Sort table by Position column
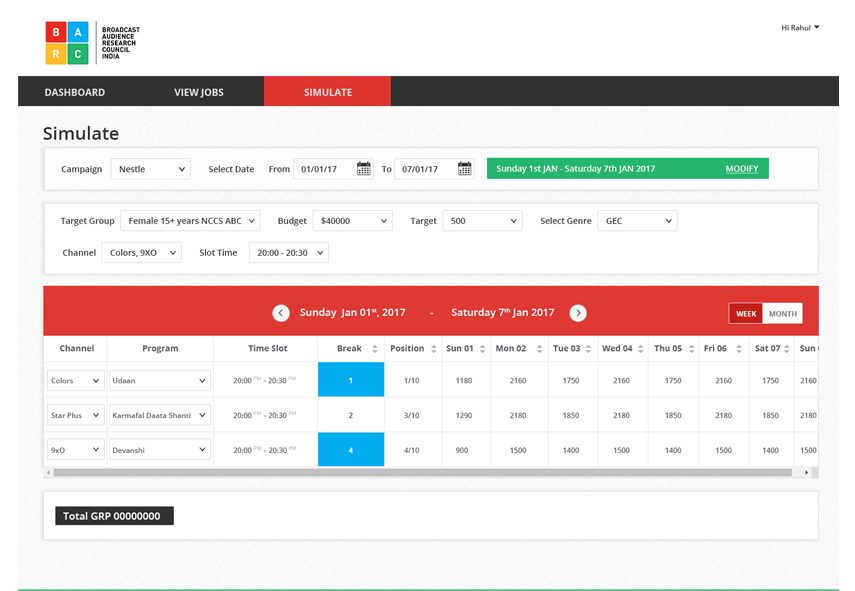855x591 pixels. [x=434, y=349]
